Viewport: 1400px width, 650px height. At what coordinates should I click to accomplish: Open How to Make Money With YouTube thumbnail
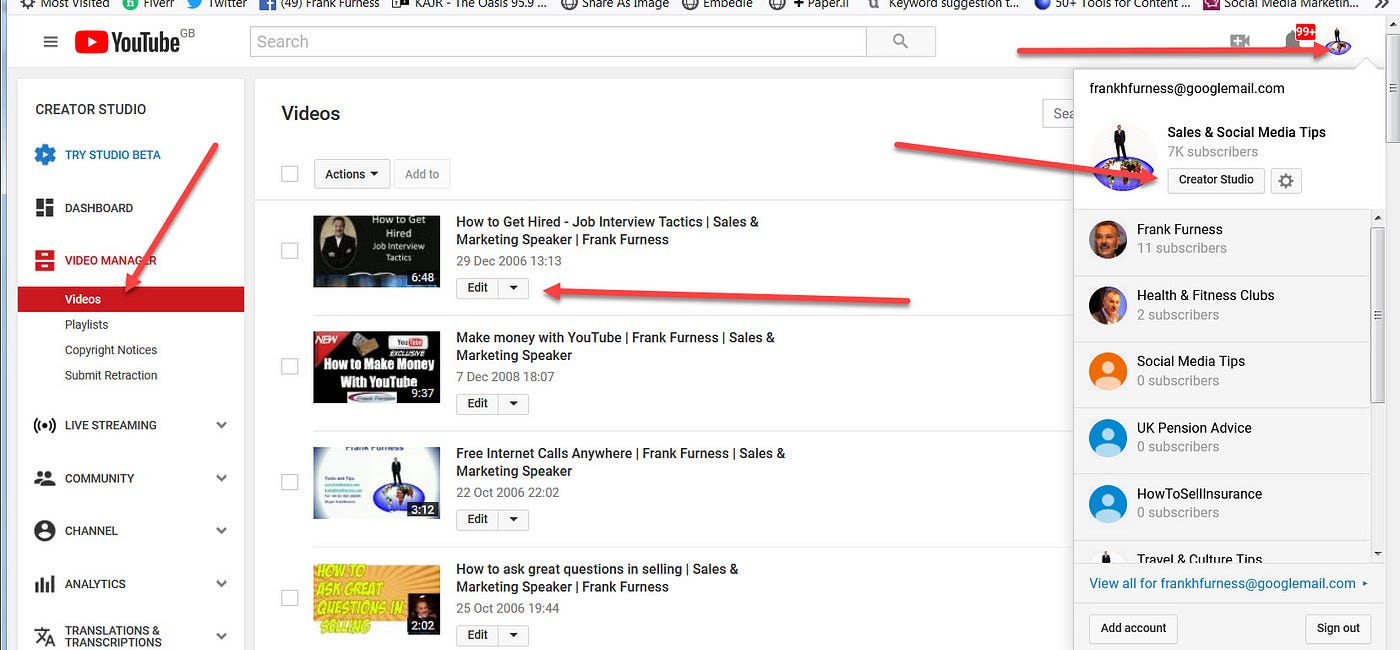376,367
